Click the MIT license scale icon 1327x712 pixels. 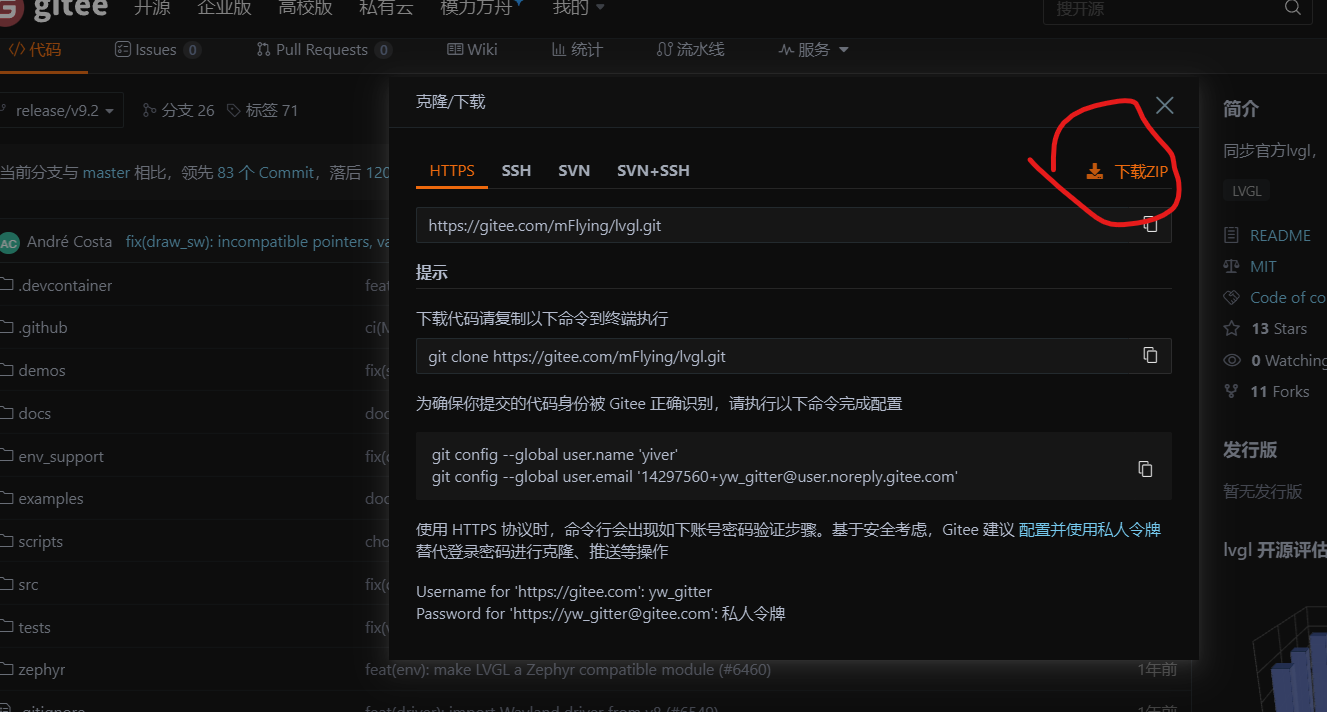pyautogui.click(x=1232, y=267)
